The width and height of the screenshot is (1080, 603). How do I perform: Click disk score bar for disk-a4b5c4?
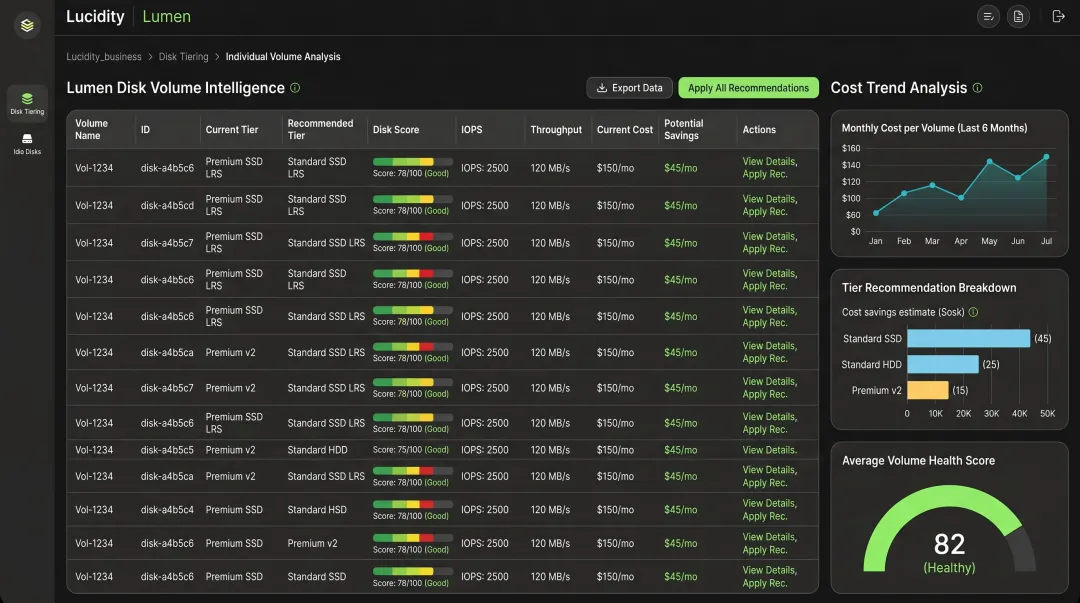[413, 504]
